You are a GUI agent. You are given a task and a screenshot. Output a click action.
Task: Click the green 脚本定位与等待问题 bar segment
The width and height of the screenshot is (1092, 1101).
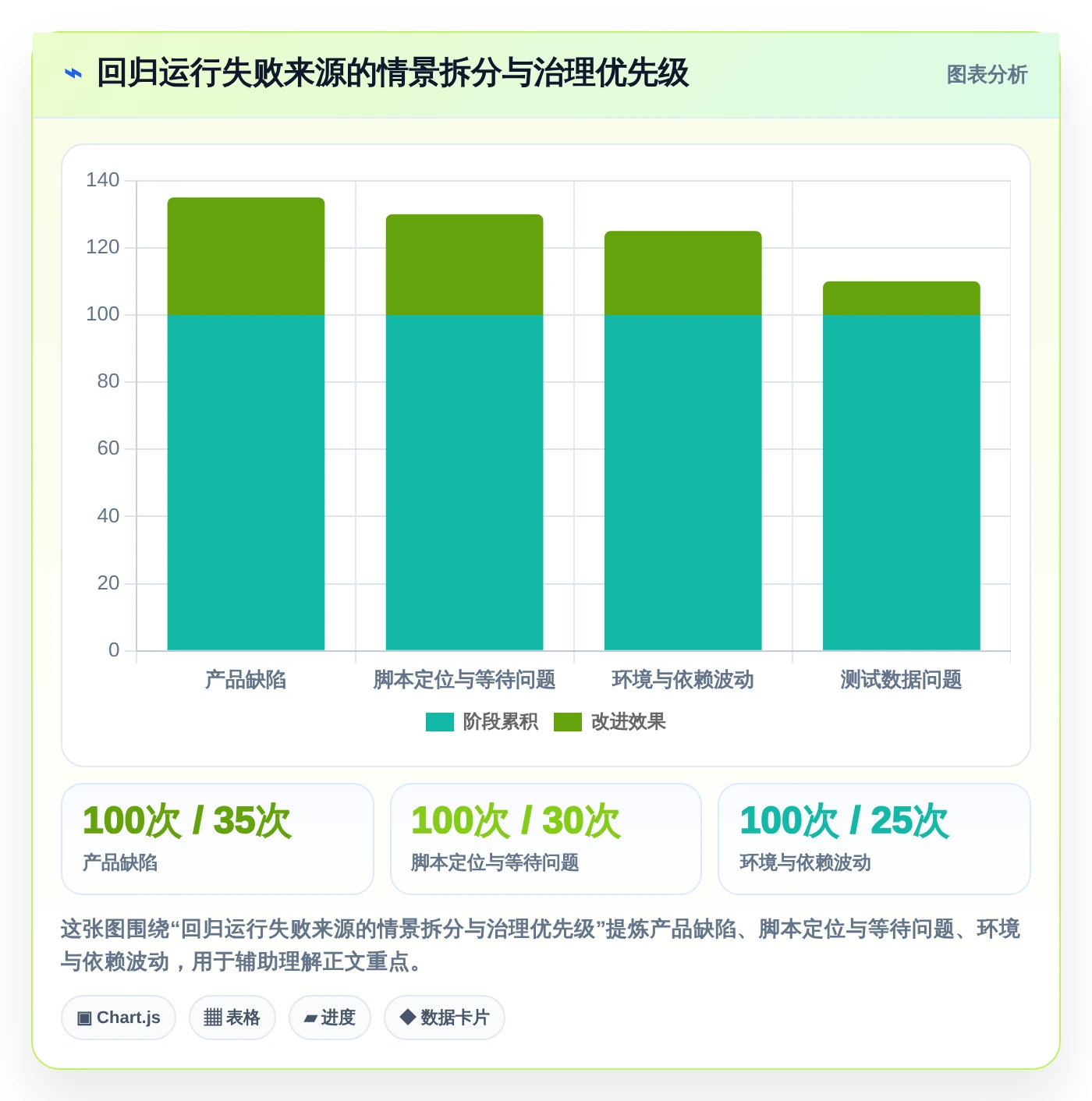tap(464, 265)
